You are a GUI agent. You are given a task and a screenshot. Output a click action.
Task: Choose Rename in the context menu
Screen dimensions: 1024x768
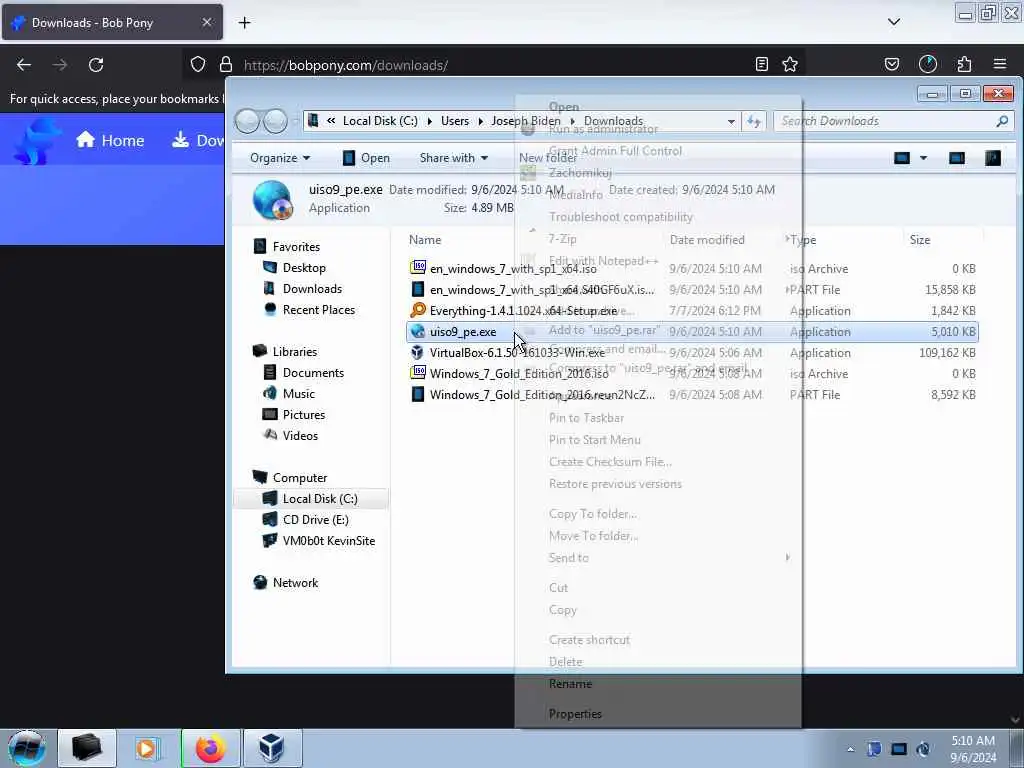658,684
